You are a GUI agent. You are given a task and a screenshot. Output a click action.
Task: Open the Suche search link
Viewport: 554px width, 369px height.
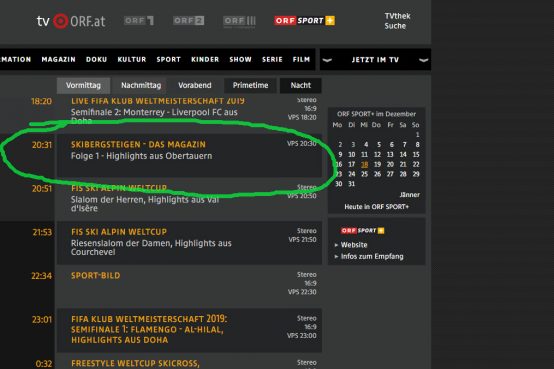coord(395,26)
